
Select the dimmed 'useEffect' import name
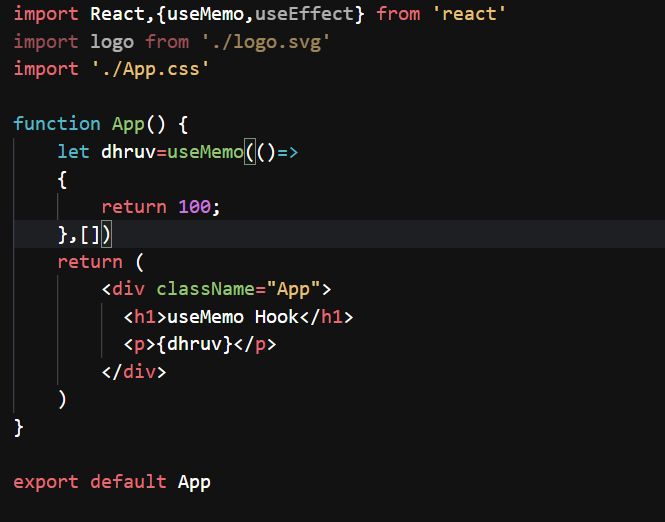tap(304, 14)
